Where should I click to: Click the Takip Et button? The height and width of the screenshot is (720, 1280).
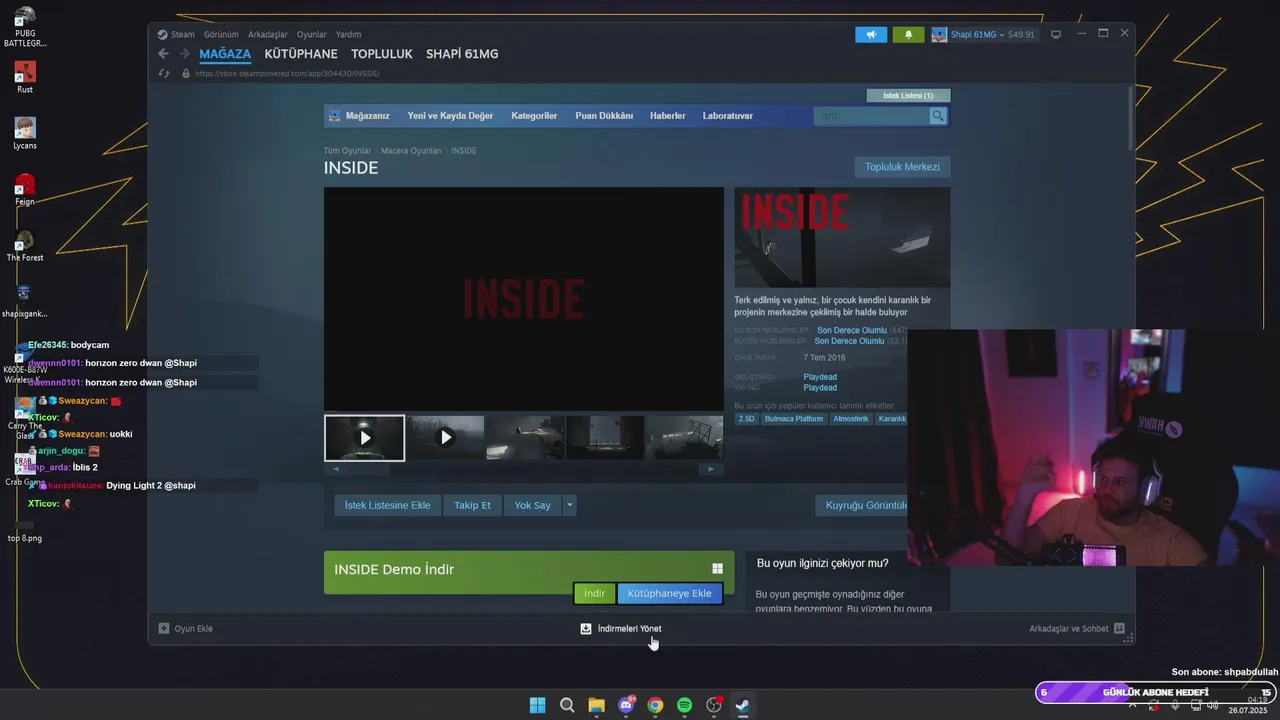click(472, 505)
